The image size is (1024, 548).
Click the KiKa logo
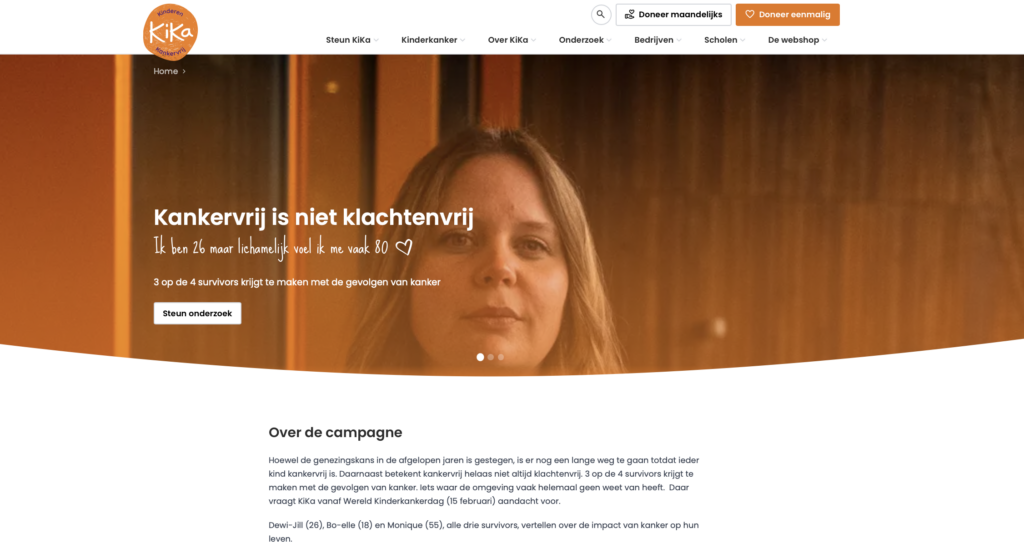click(x=170, y=32)
